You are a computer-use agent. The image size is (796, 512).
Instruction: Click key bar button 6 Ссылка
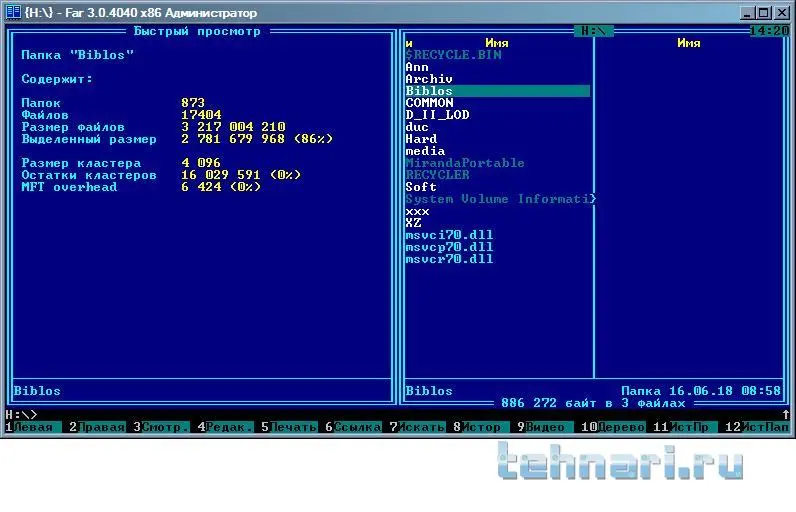(353, 427)
